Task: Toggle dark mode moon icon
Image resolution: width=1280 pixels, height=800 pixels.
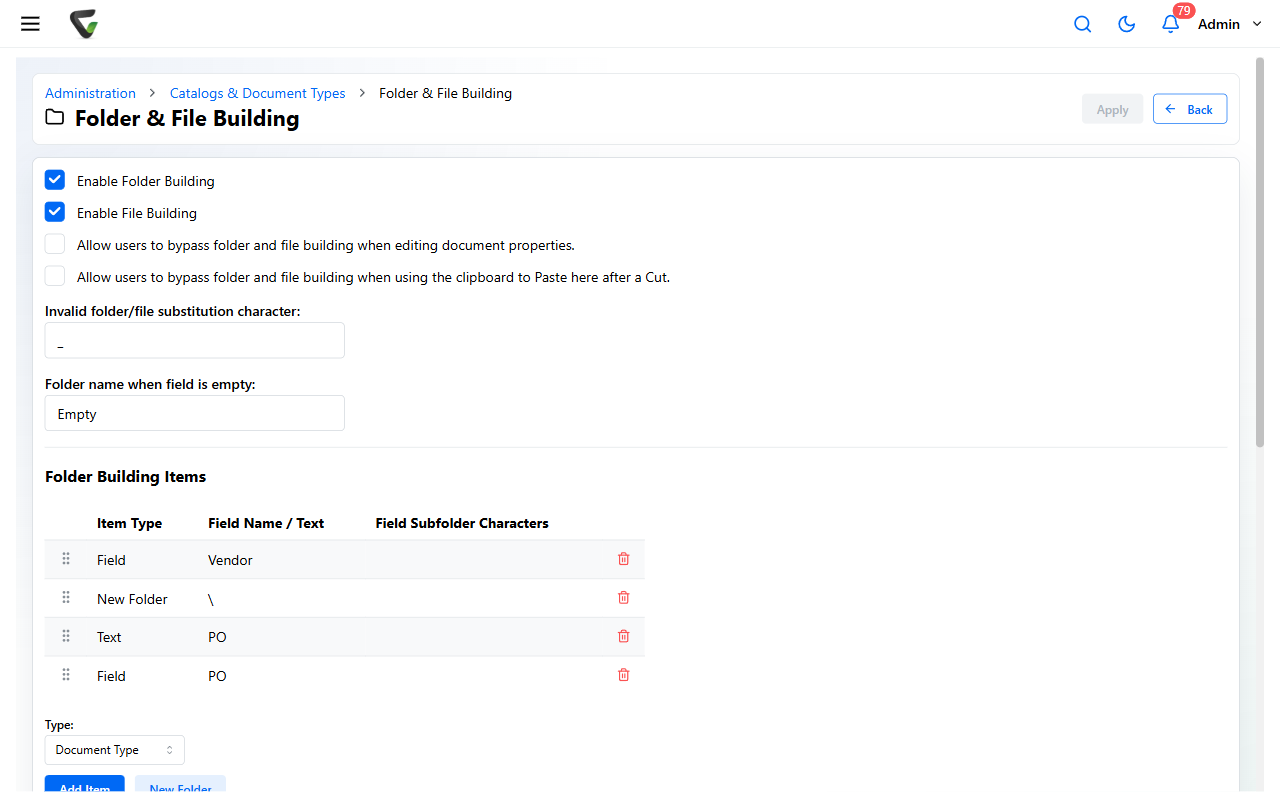Action: coord(1126,24)
